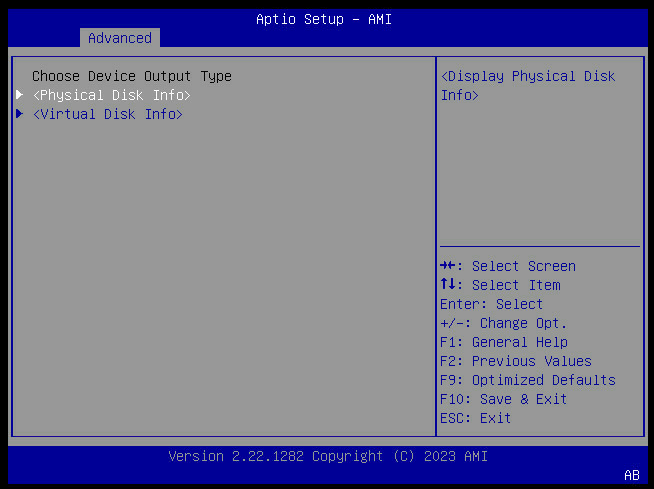Select the Virtual Disk Info entry
This screenshot has width=654, height=489.
coord(107,114)
